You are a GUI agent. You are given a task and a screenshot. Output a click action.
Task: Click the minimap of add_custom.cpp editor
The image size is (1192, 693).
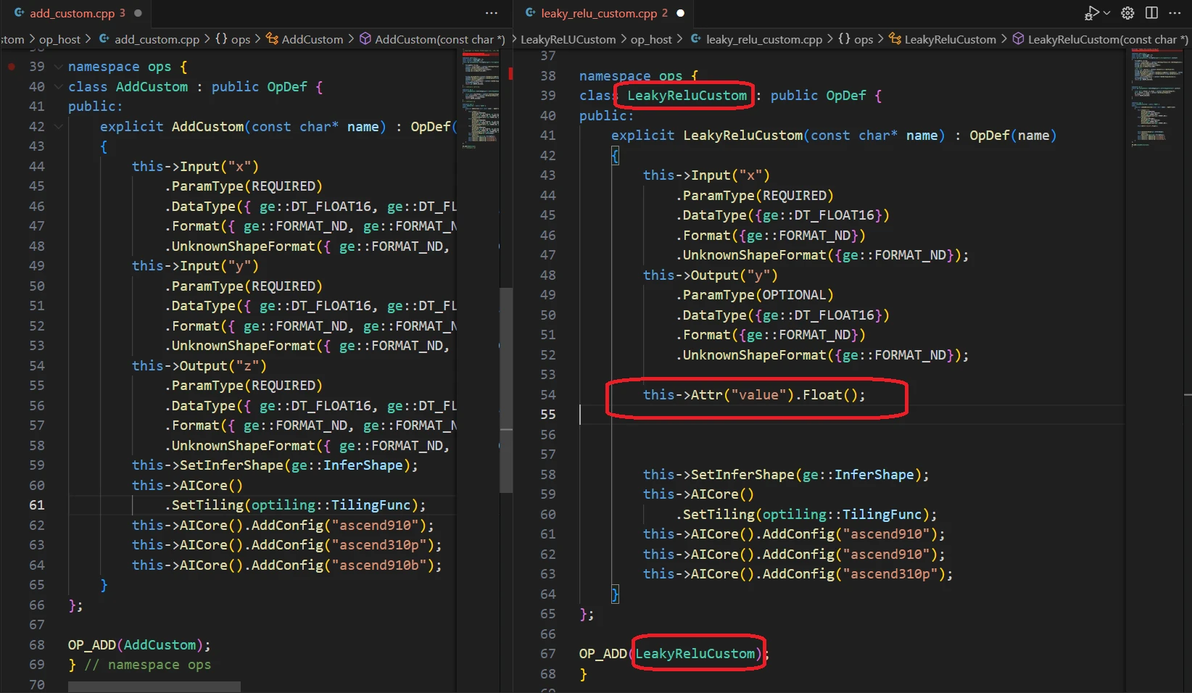point(480,97)
